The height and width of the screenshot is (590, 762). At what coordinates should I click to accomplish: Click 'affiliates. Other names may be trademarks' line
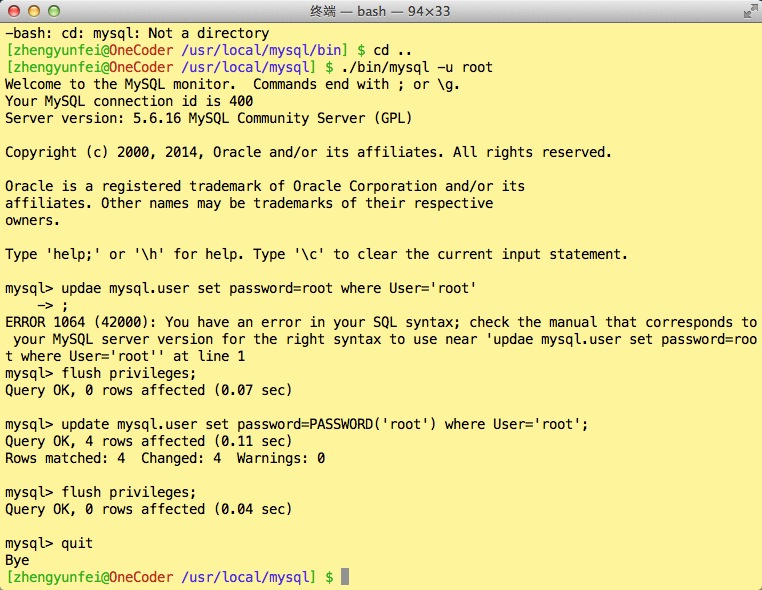click(249, 203)
